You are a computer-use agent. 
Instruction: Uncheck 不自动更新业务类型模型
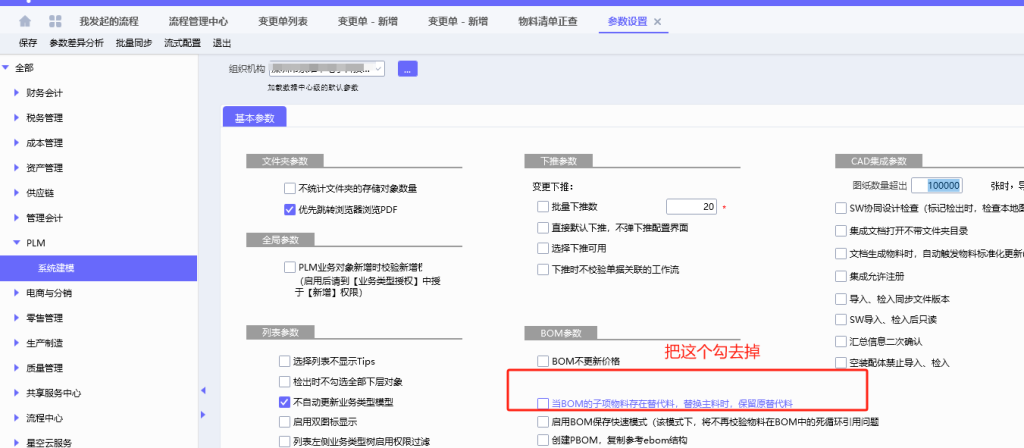click(284, 402)
